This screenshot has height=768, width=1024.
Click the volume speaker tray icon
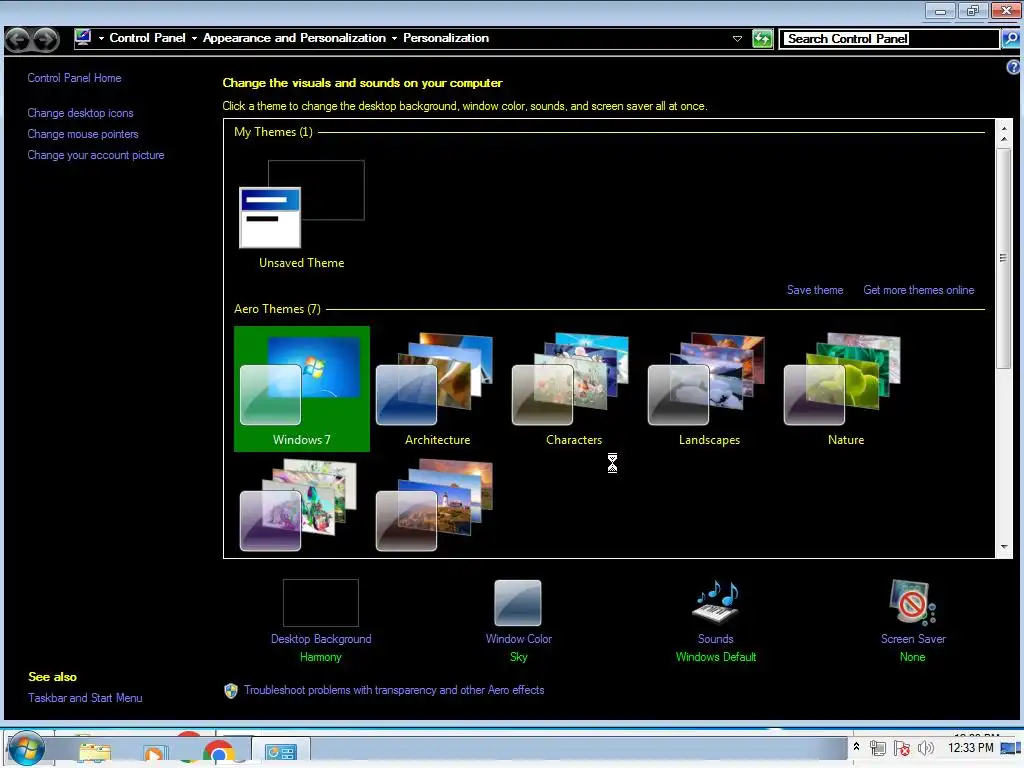(925, 748)
